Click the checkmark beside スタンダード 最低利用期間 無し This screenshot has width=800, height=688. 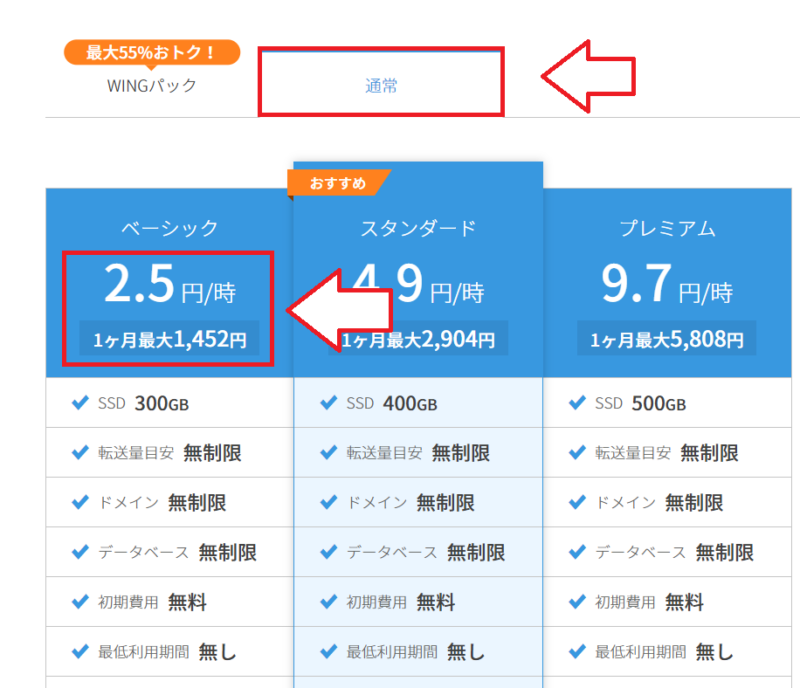click(330, 652)
